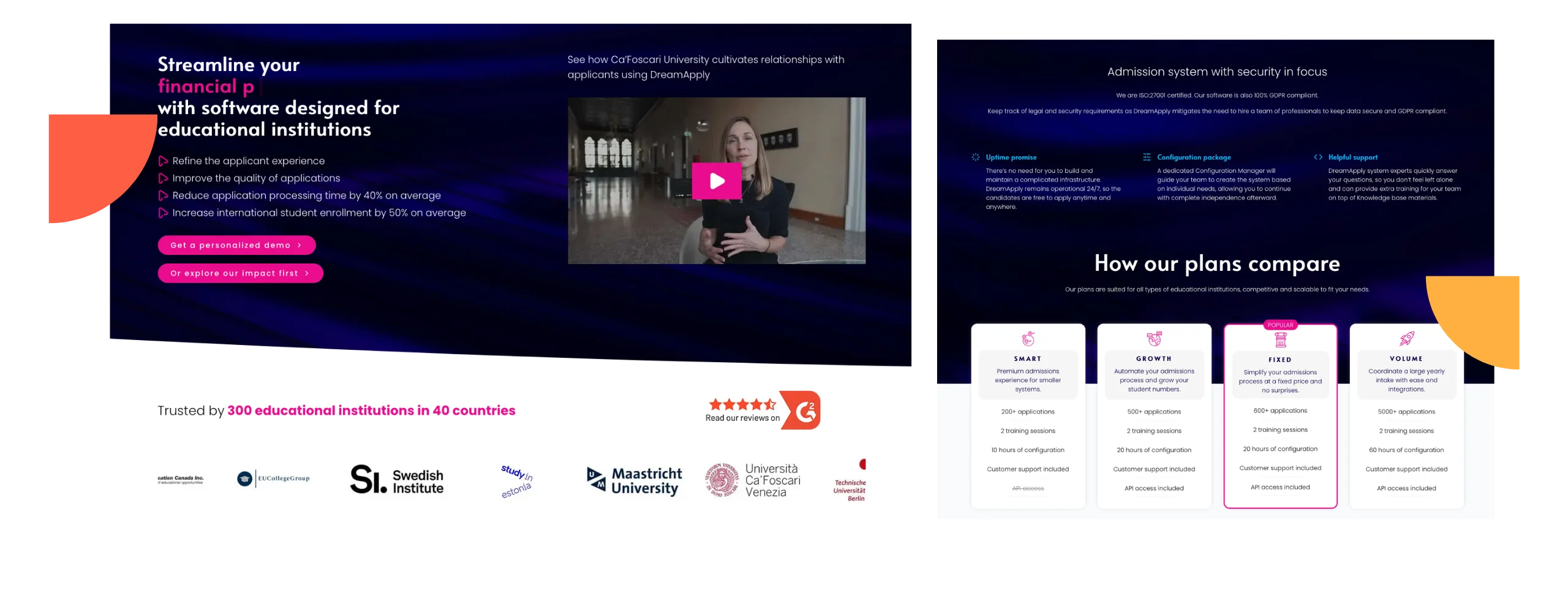Image resolution: width=1568 pixels, height=598 pixels.
Task: Click 'API access included' in the GROWTH plan
Action: (1154, 488)
